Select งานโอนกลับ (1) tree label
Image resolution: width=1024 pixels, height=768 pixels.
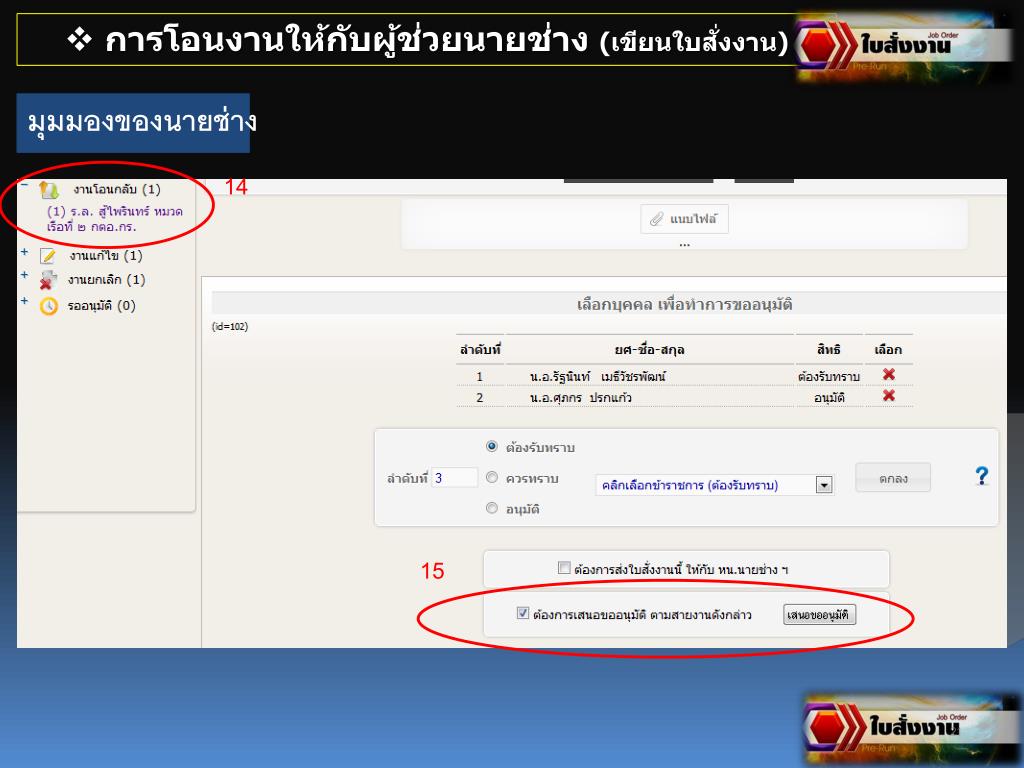[117, 189]
